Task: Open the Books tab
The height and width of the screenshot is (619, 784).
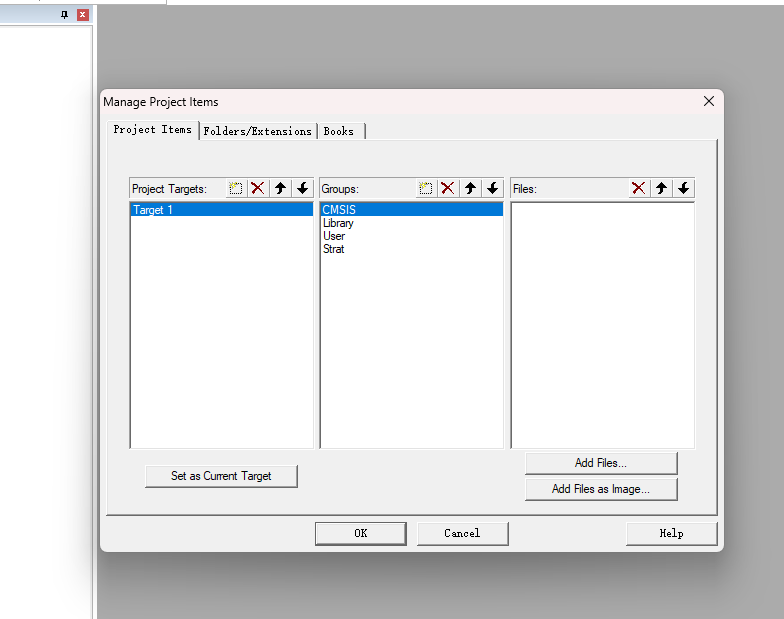Action: coord(339,131)
